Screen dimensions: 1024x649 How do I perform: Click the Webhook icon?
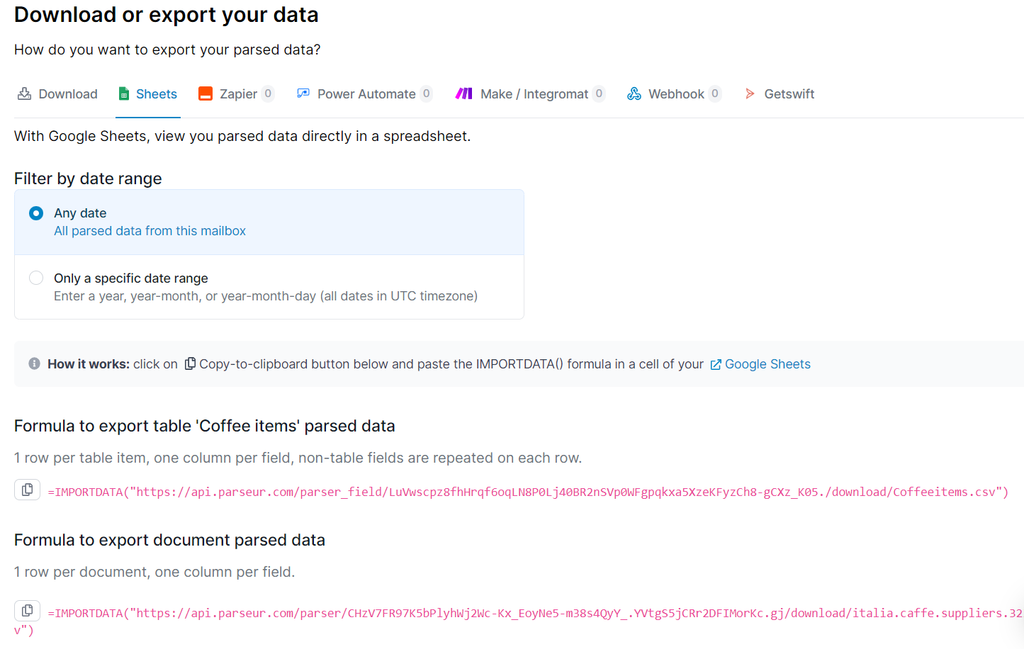[x=633, y=93]
